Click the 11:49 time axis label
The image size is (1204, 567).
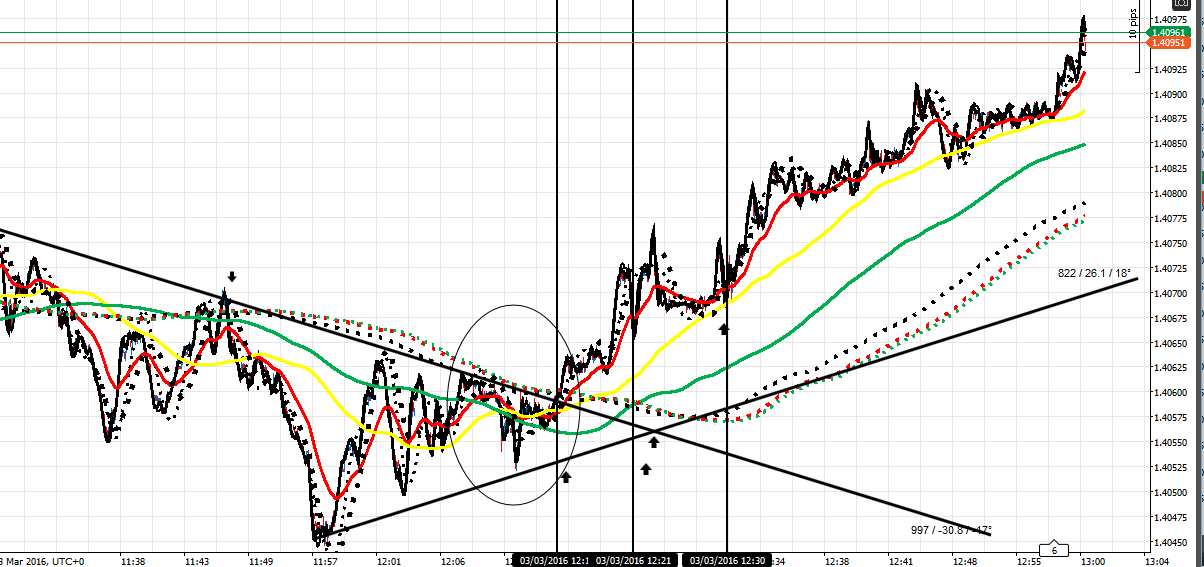260,561
